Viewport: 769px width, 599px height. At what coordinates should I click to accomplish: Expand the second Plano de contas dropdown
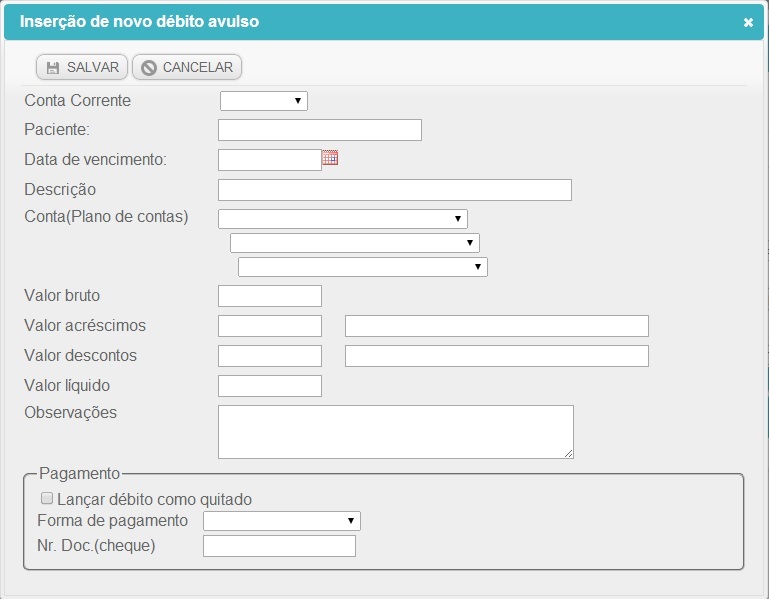[x=355, y=243]
